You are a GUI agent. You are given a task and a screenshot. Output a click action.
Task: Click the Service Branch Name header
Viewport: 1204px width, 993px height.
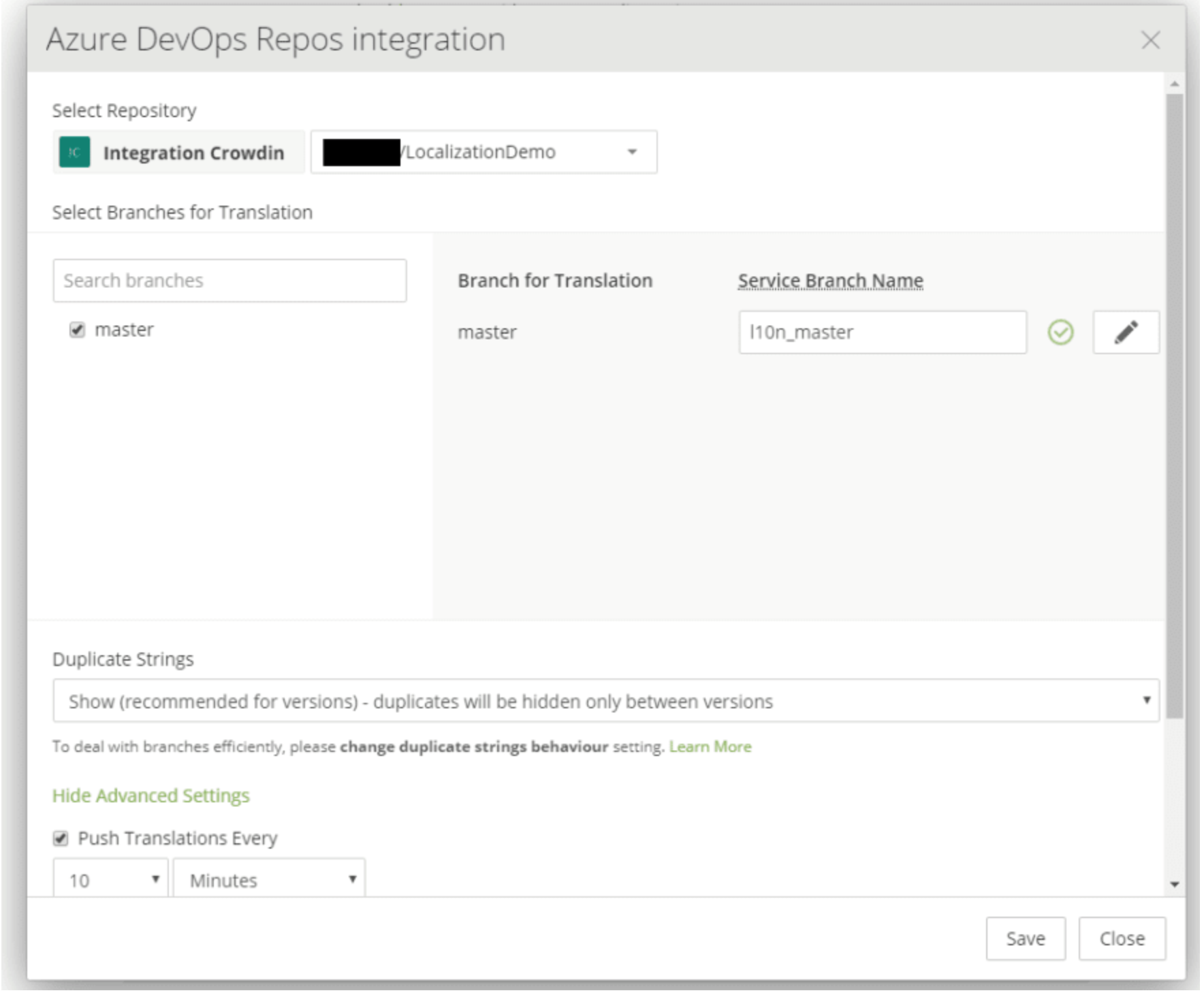pos(831,281)
